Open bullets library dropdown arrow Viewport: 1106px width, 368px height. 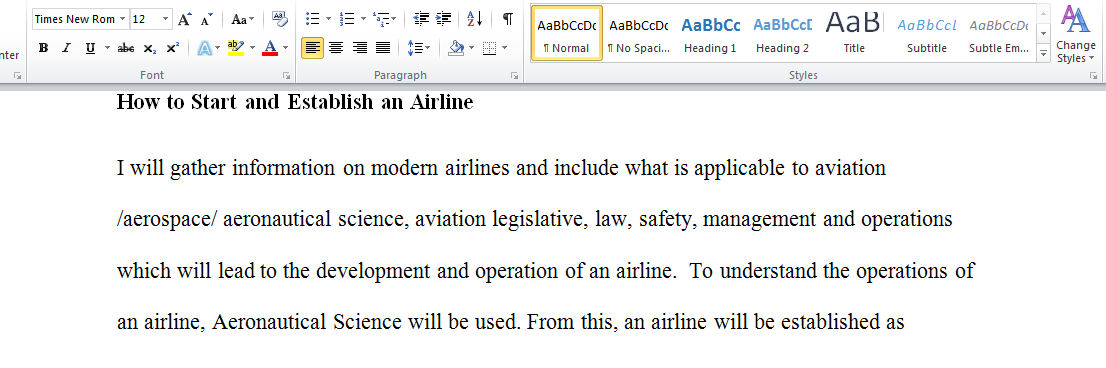[328, 19]
